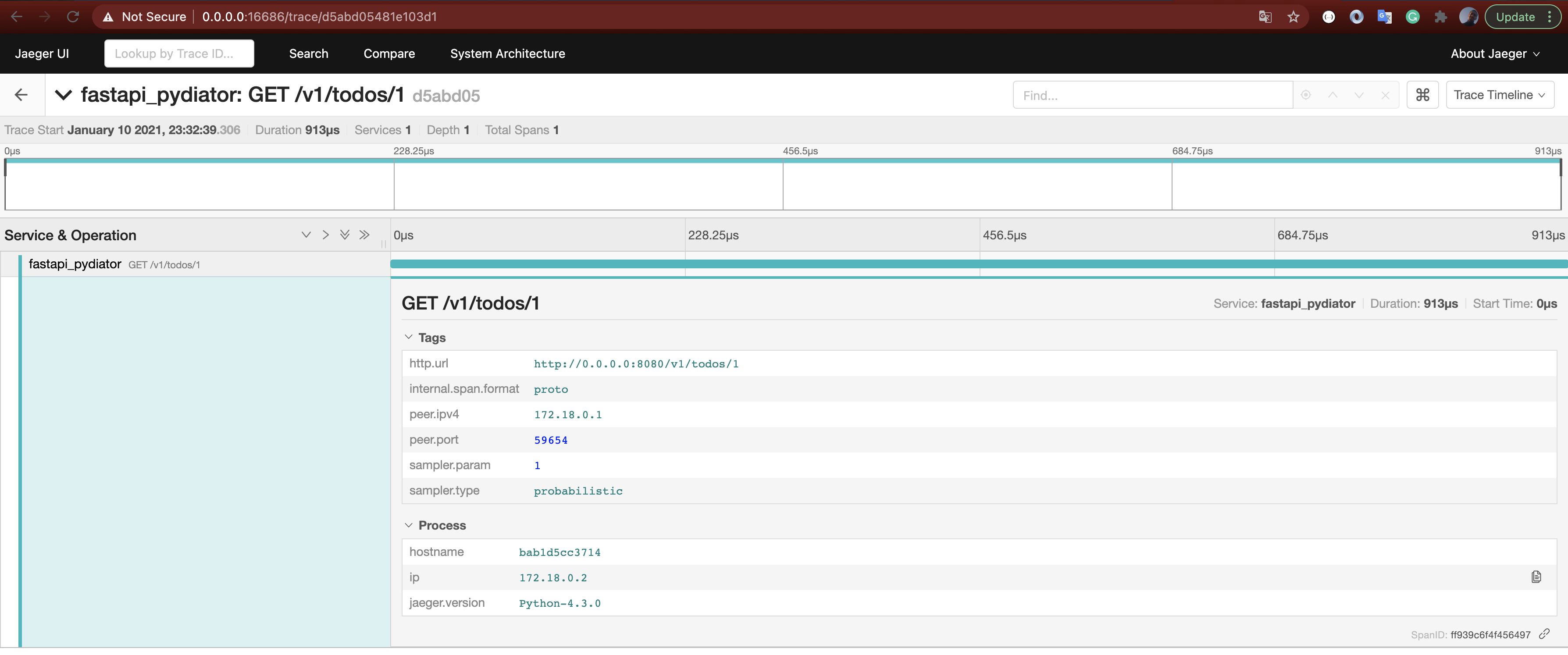Collapse the trace header chevron
Screen dimensions: 1568x655
[63, 95]
